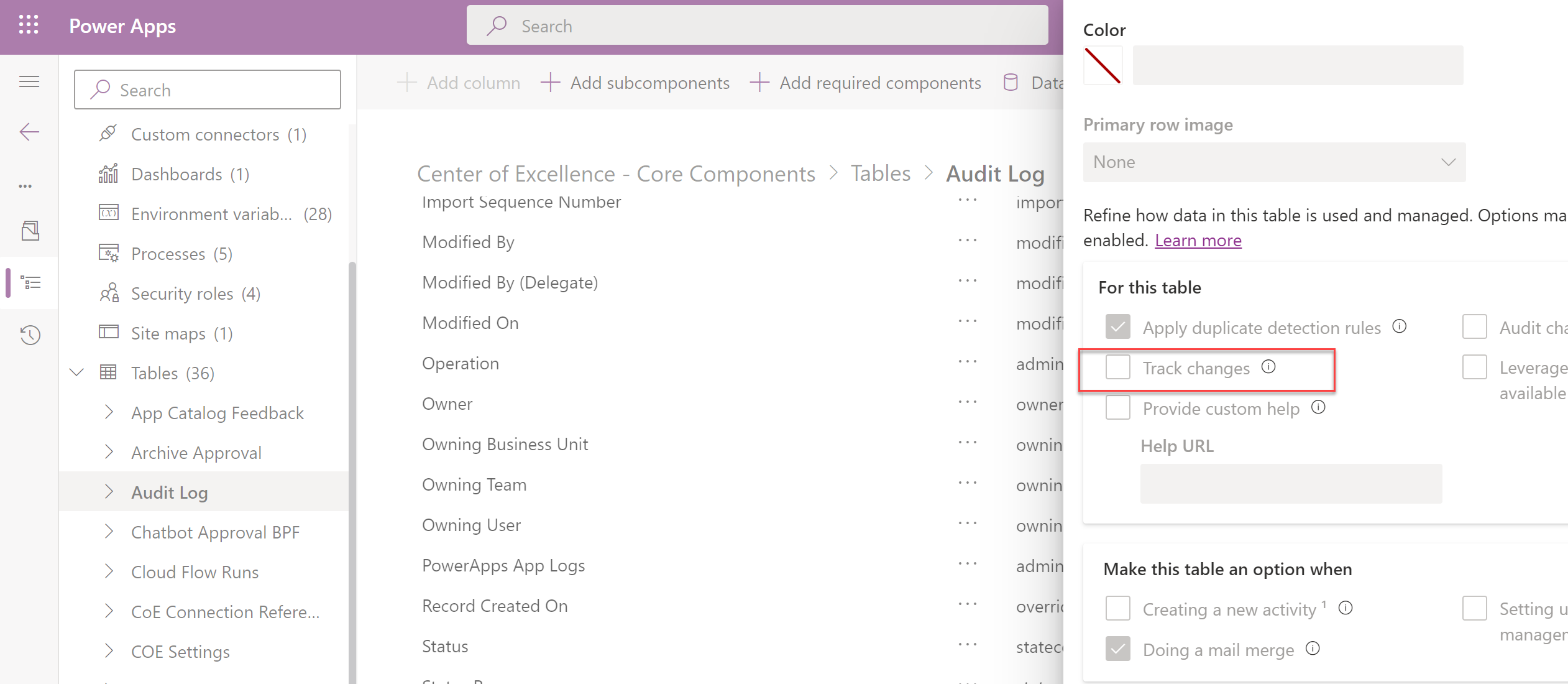Click the Color swatch box
The width and height of the screenshot is (1568, 684).
pyautogui.click(x=1103, y=65)
